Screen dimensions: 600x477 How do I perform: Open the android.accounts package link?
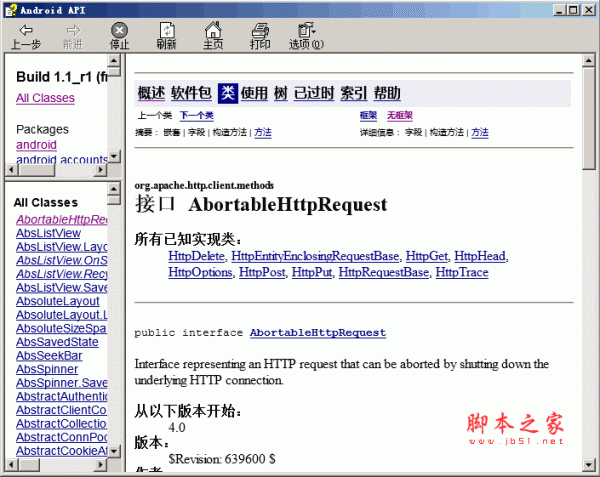point(62,159)
